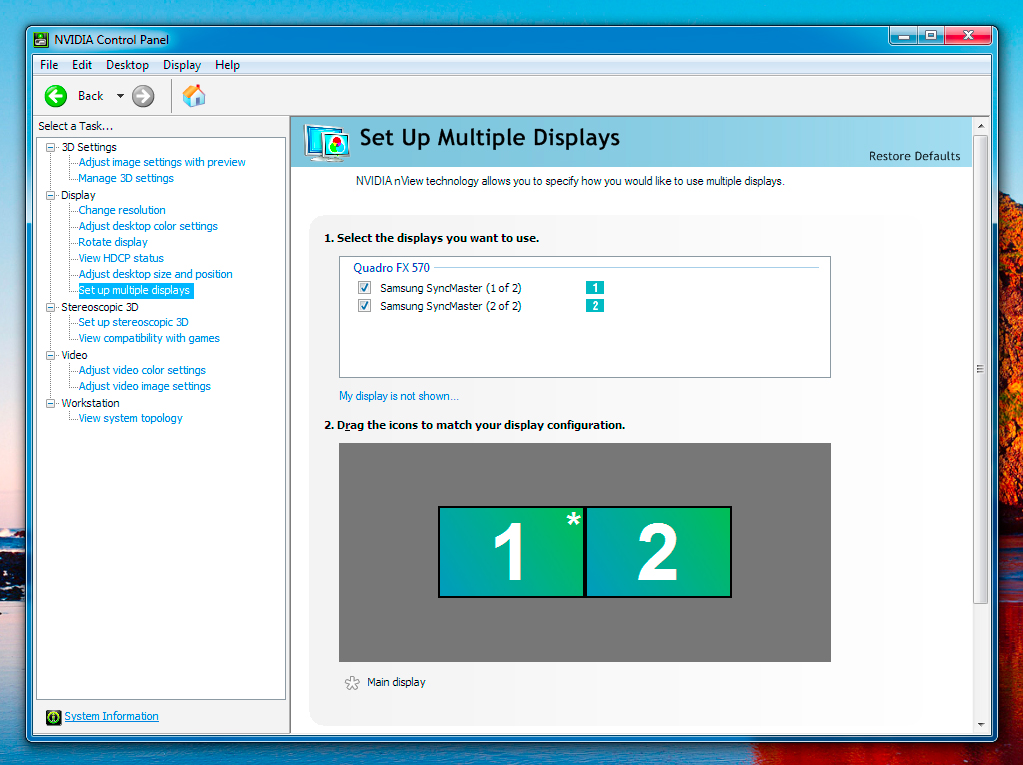This screenshot has width=1023, height=765.
Task: Click the scrollbar up arrow
Action: (981, 125)
